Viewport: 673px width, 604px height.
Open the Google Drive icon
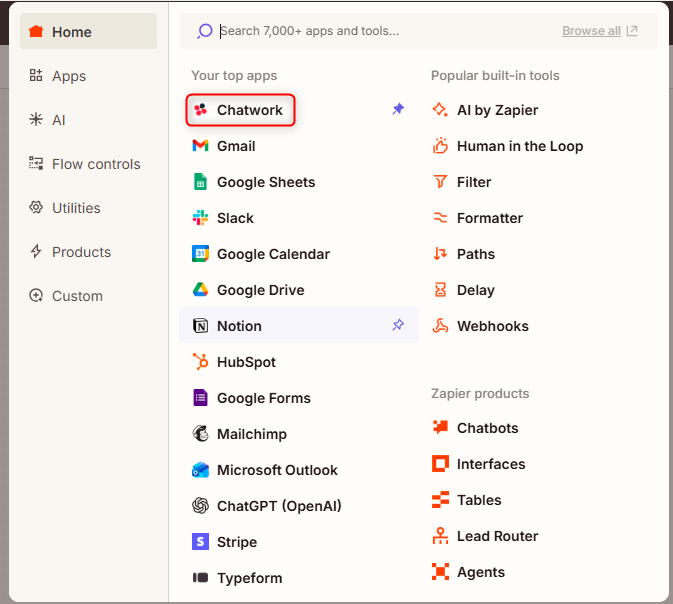[200, 290]
